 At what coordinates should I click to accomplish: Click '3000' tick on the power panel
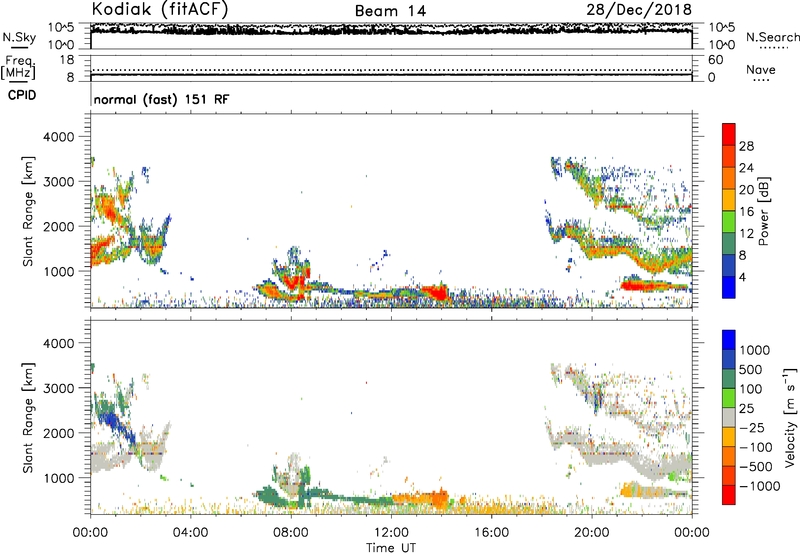pos(58,182)
